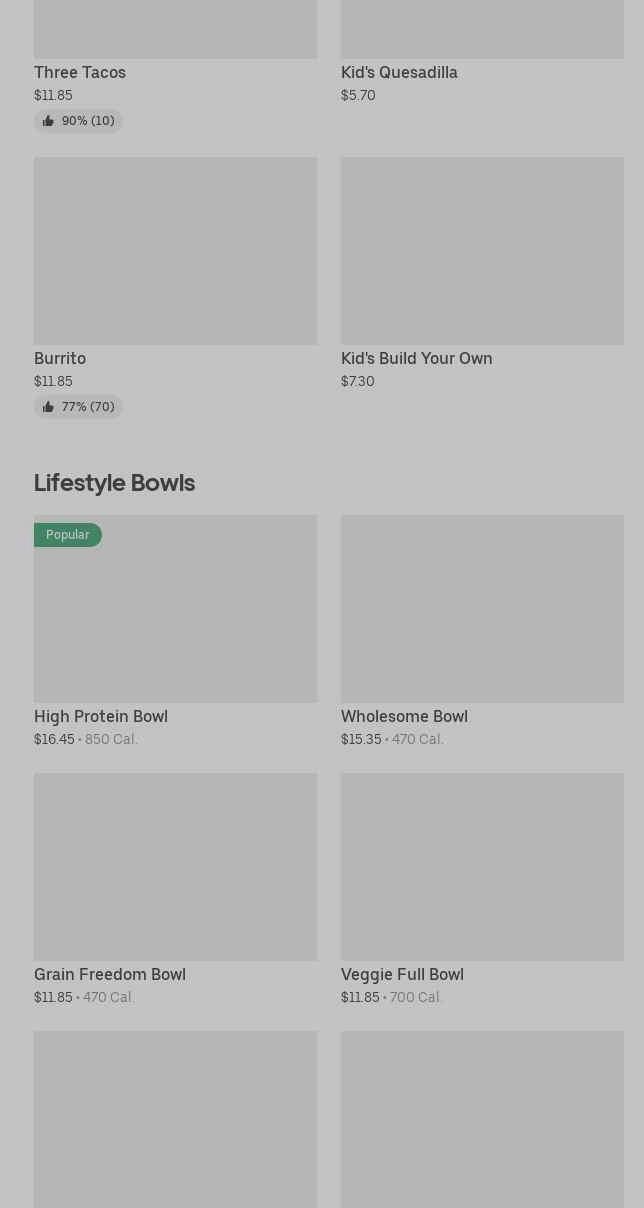Tap the Grain Freedom Bowl image

(x=175, y=867)
